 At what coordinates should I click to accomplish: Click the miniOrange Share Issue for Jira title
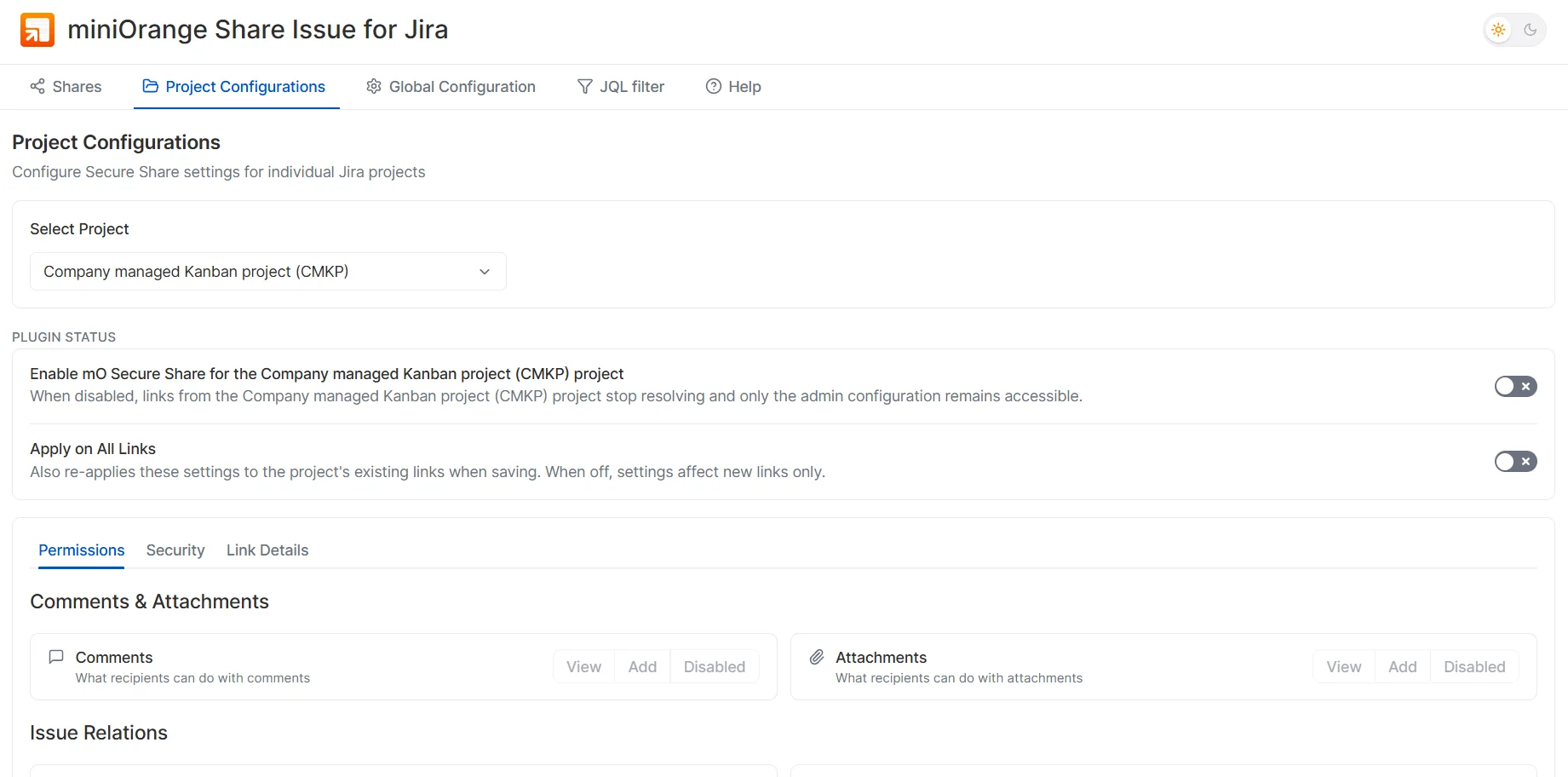tap(258, 30)
